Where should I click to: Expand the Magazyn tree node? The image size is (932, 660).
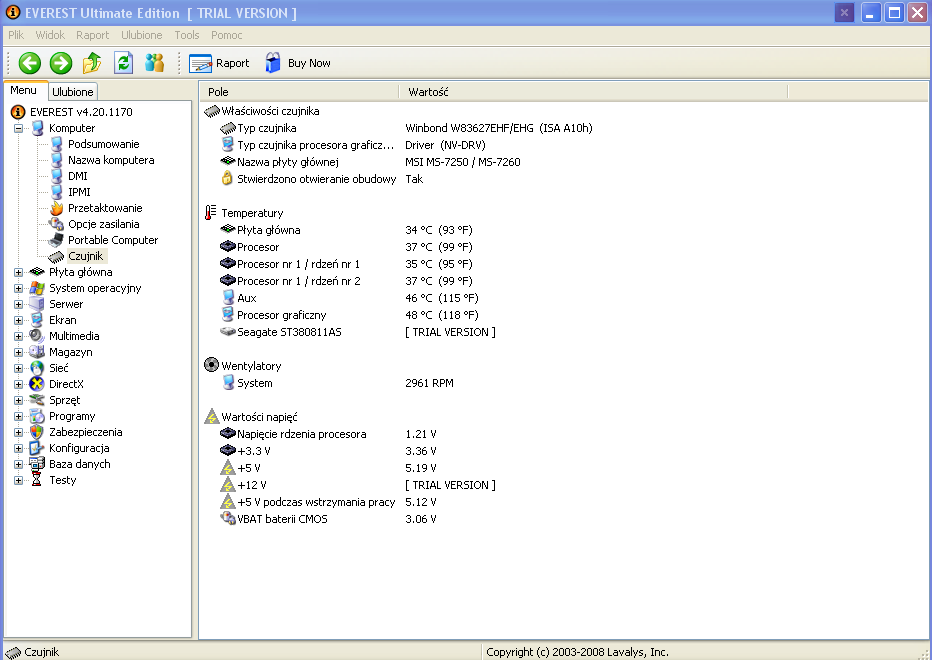tap(18, 353)
